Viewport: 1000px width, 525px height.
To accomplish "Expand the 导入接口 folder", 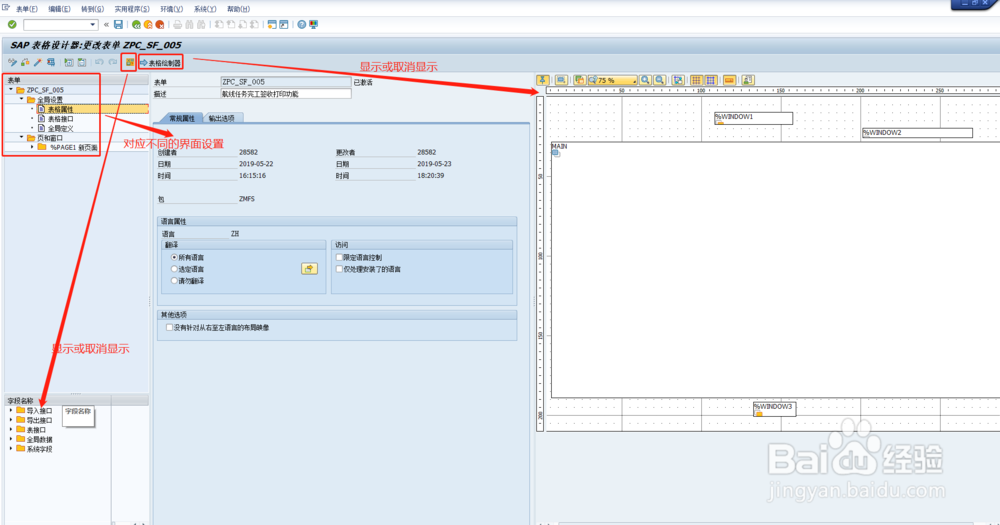I will 11,410.
